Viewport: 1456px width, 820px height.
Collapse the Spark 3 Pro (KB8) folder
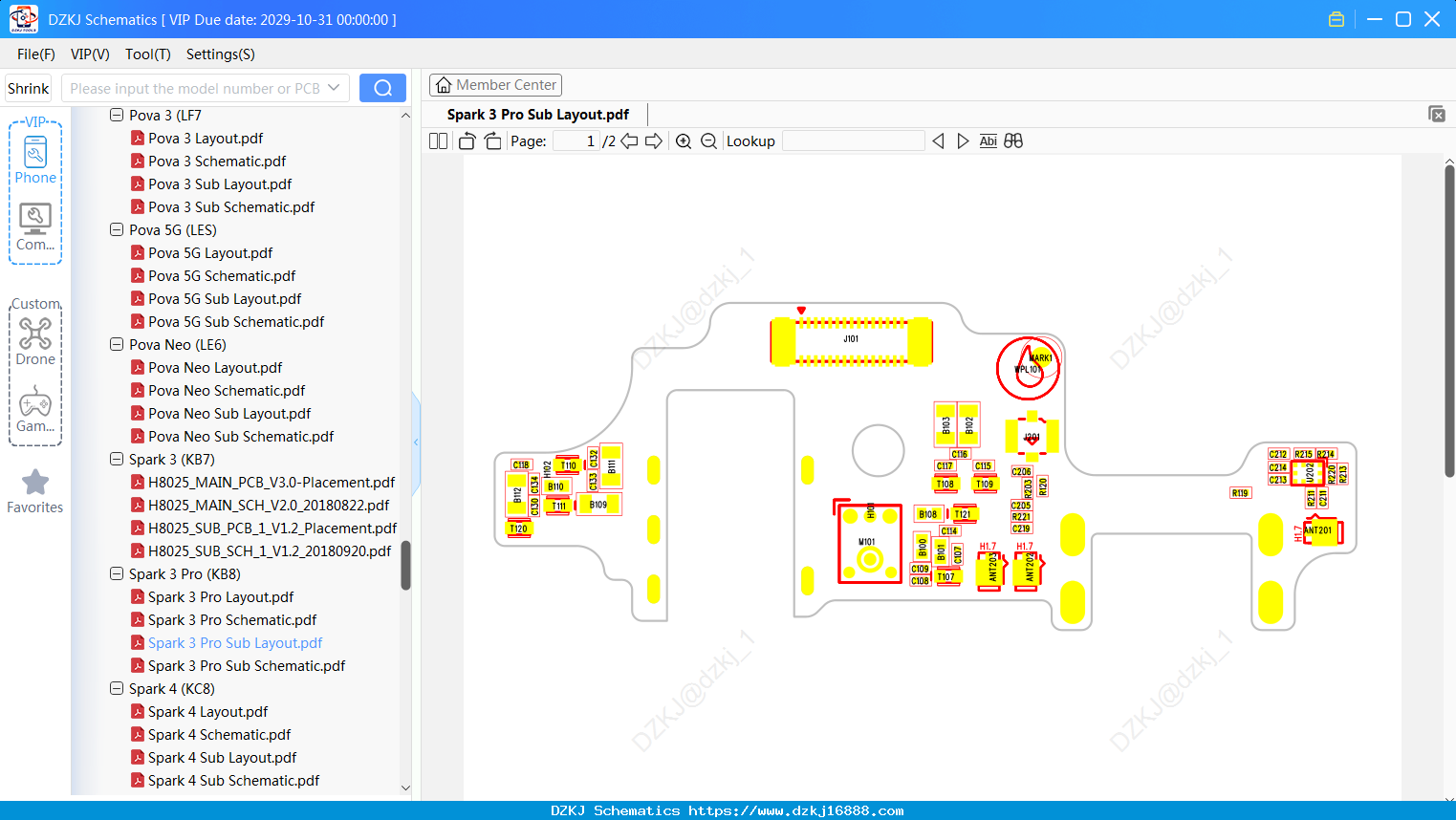[x=117, y=574]
